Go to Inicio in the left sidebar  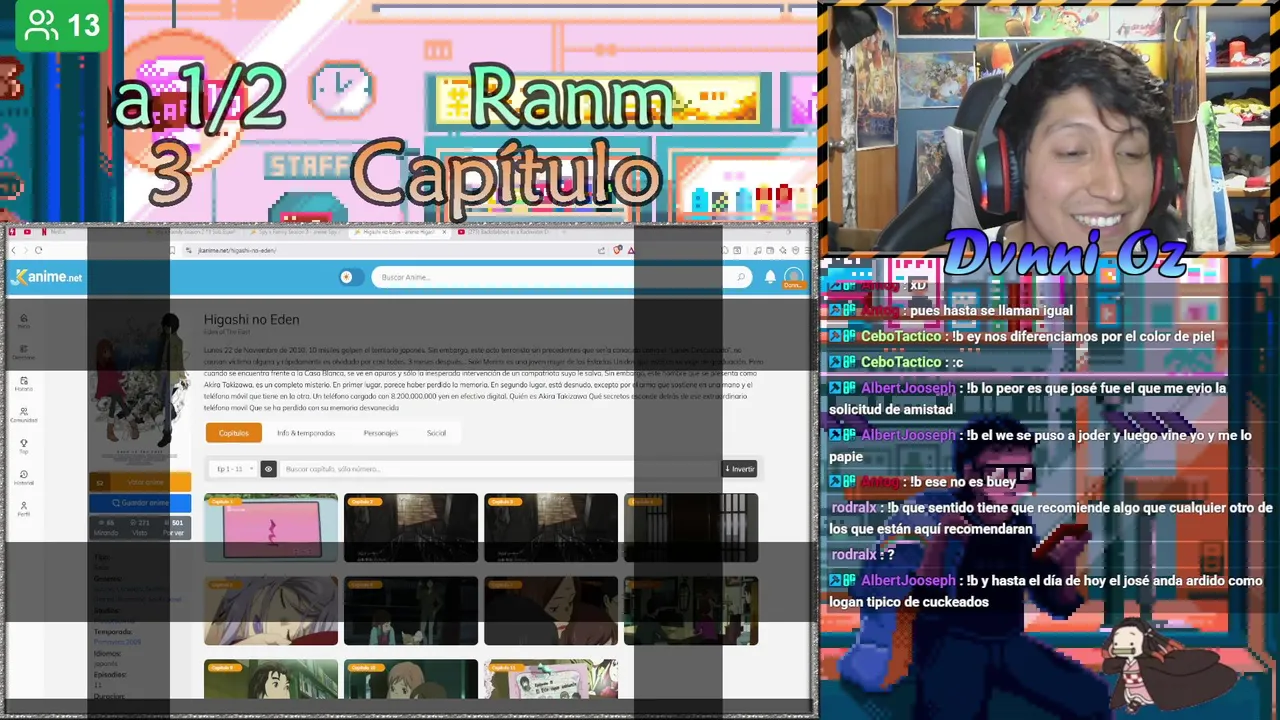click(23, 320)
